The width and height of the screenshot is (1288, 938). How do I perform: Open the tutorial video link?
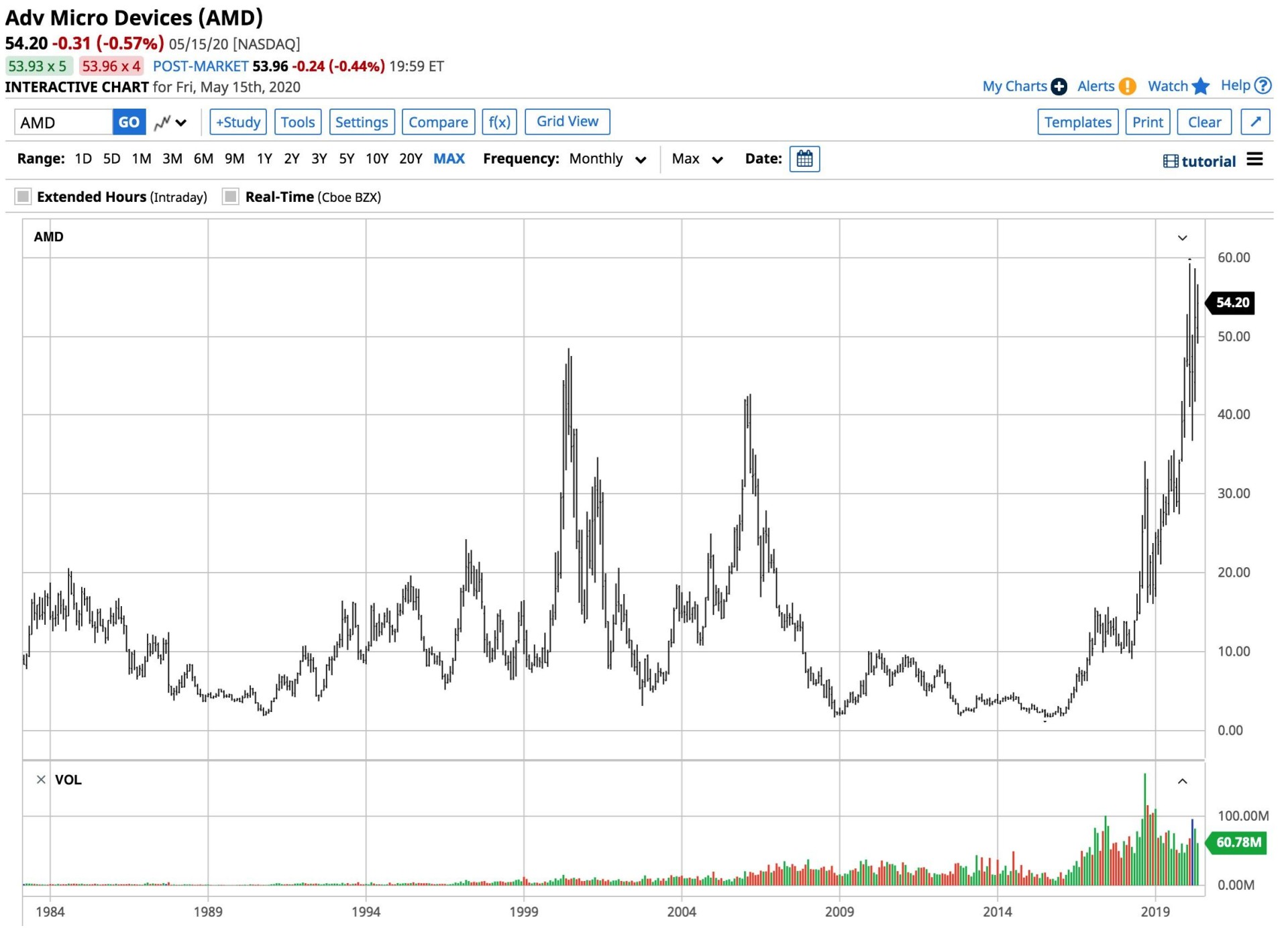tap(1199, 161)
